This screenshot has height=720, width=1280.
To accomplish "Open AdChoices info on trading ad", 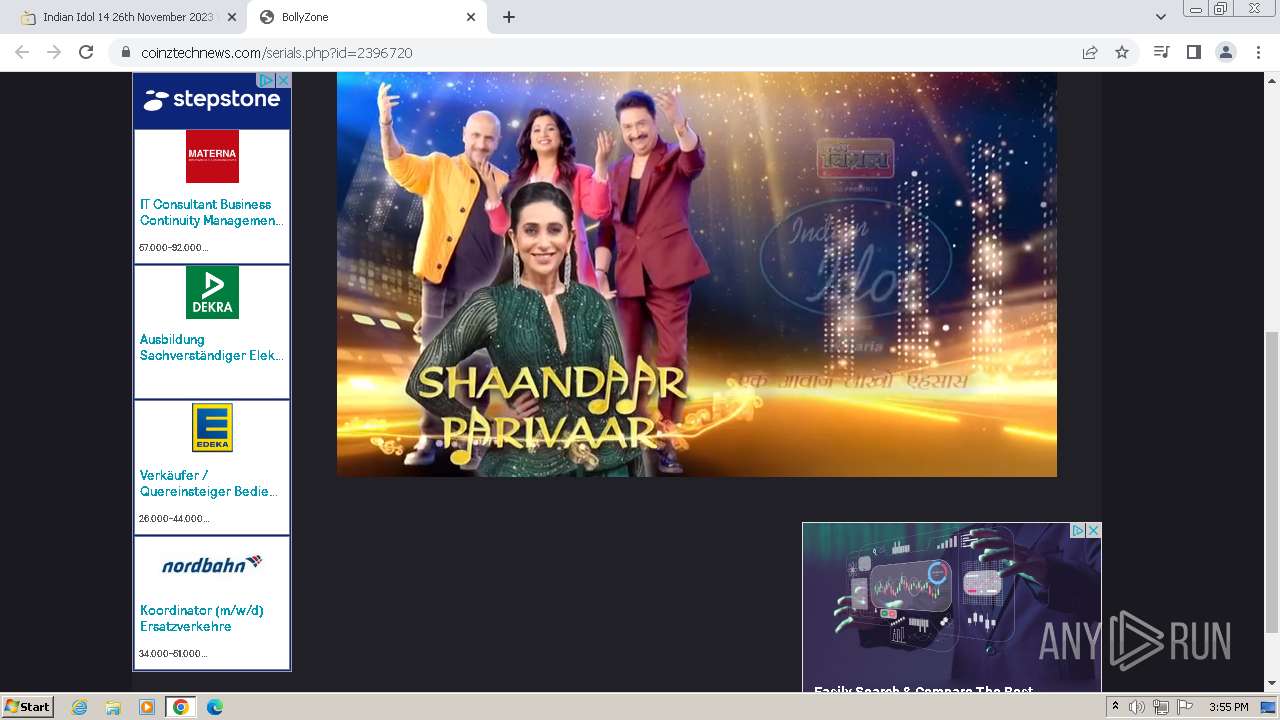I will pyautogui.click(x=1078, y=530).
